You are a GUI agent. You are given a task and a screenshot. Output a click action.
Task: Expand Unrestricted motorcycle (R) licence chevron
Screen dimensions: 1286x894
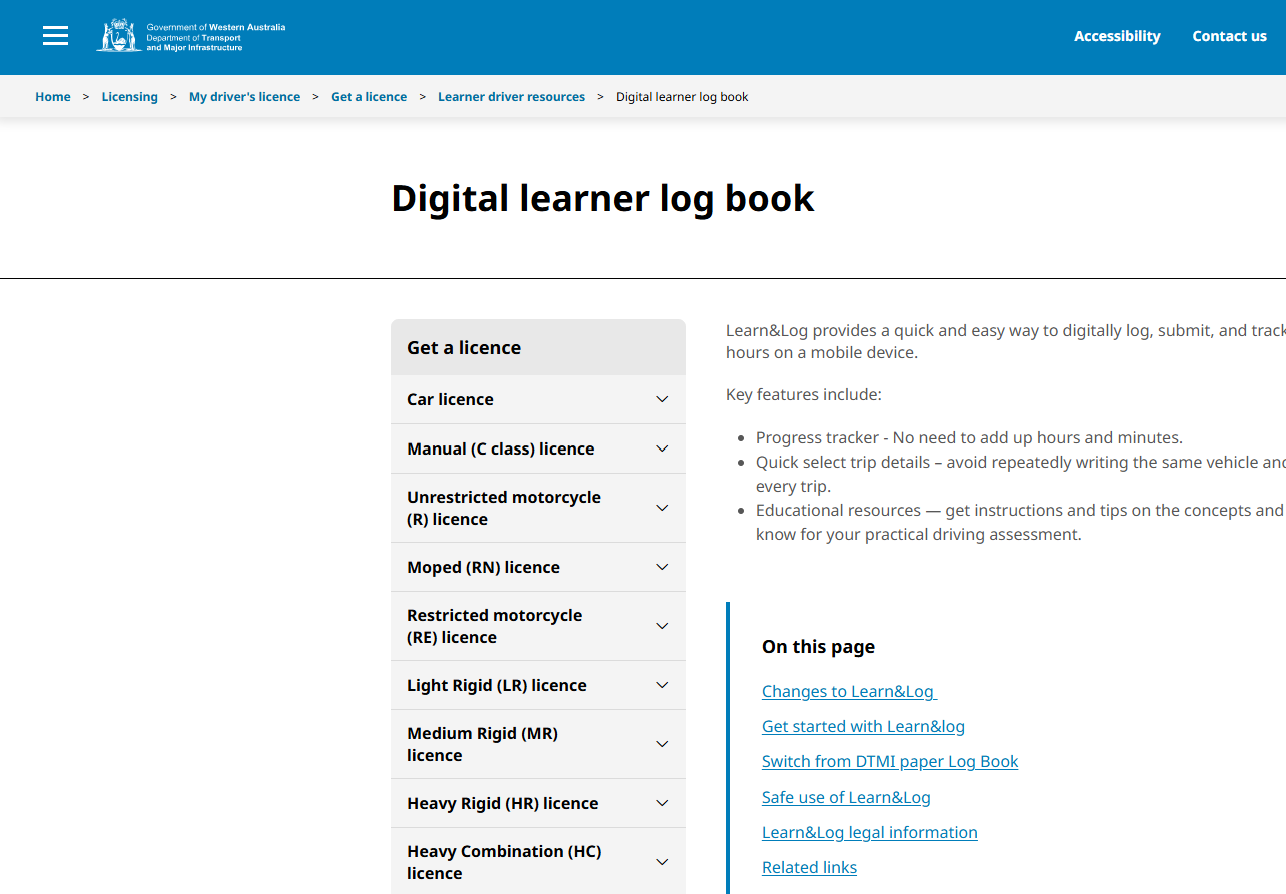point(662,508)
